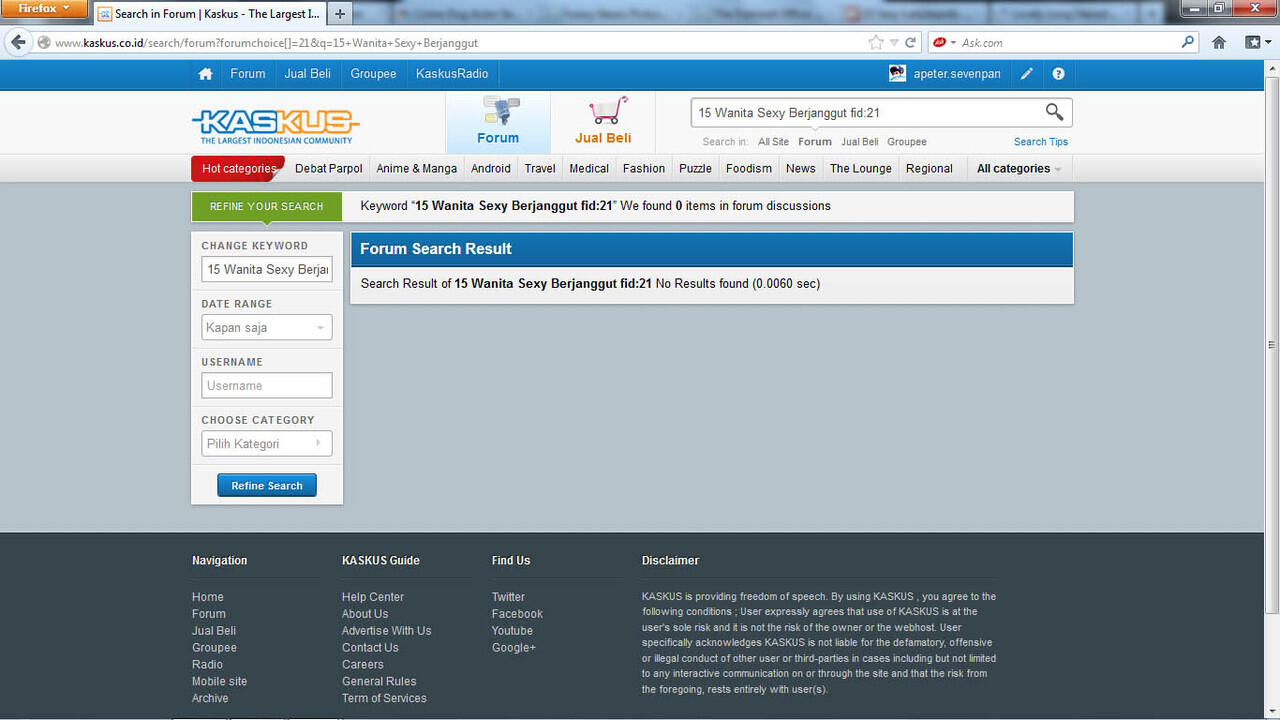Screen dimensions: 1280x720
Task: Click Jual Beli in the blue navigation bar
Action: [x=308, y=74]
